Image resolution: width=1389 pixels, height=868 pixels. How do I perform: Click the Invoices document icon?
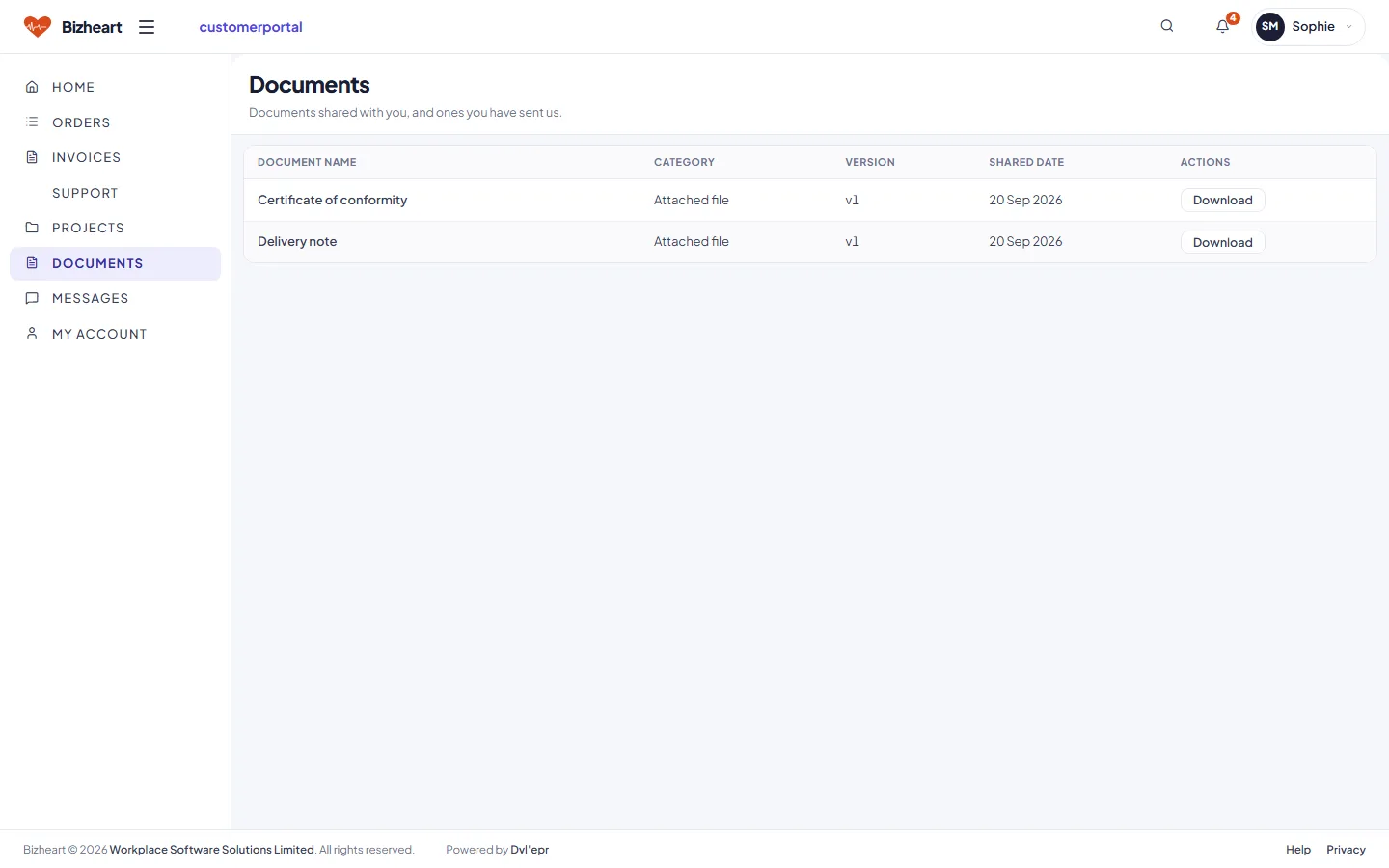[32, 157]
